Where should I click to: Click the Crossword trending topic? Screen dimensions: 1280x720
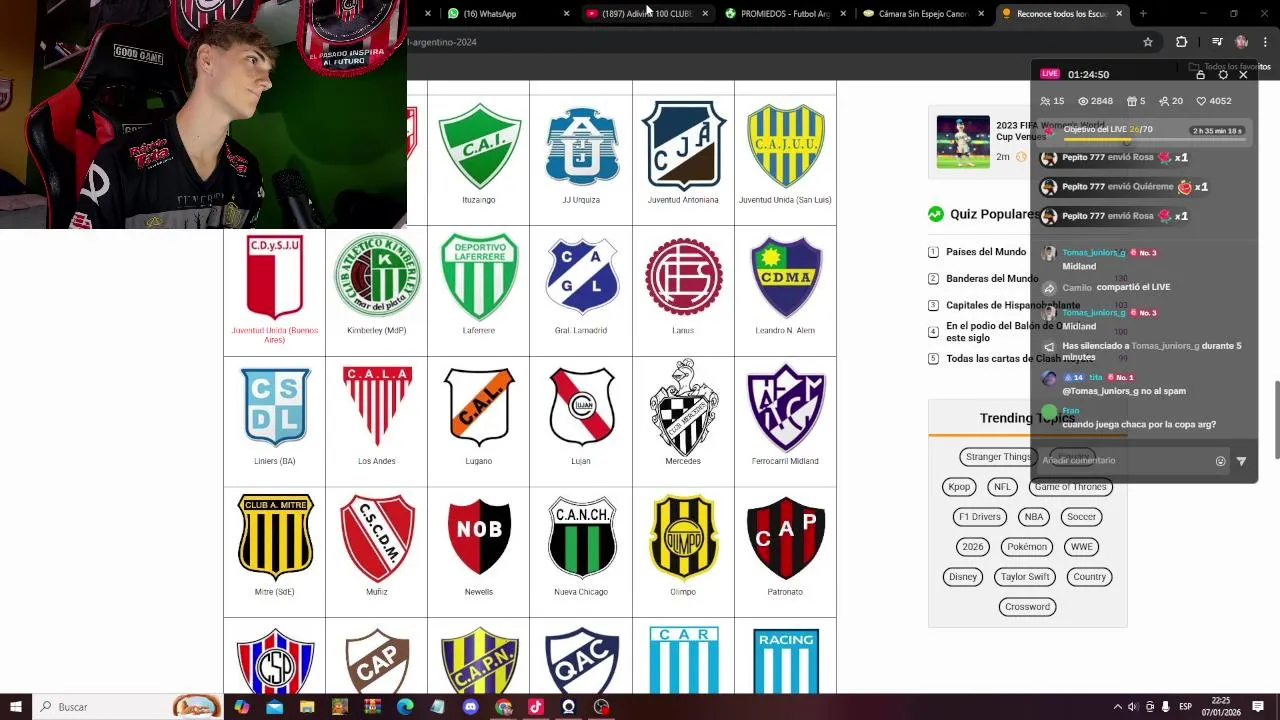pos(1027,607)
